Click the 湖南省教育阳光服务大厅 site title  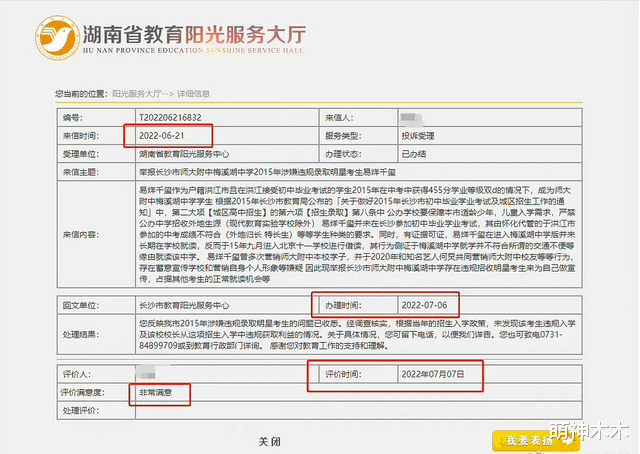194,34
